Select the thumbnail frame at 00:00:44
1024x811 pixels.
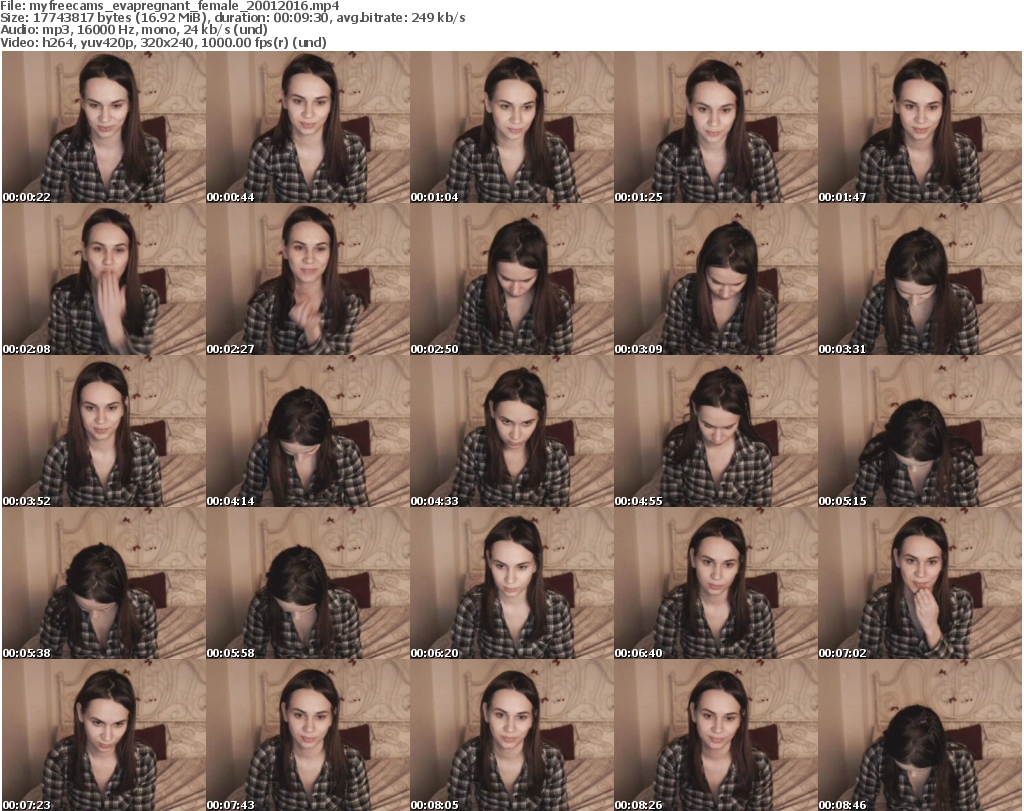point(308,127)
